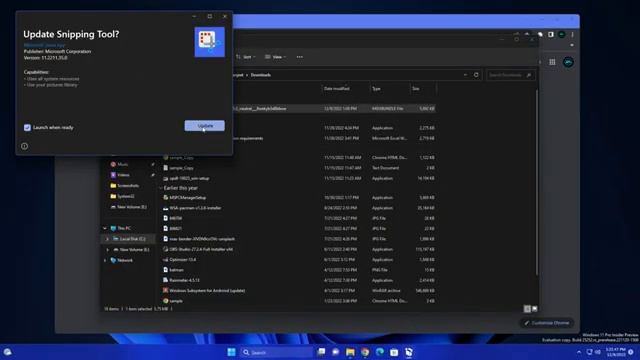Click the Customize Chrome button
The width and height of the screenshot is (640, 360).
tap(547, 323)
